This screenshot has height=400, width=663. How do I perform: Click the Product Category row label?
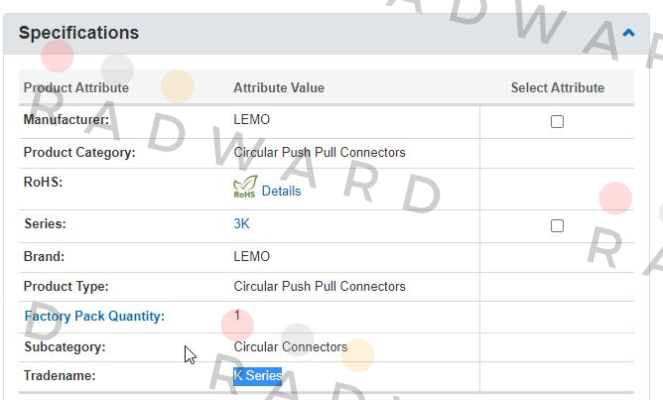(79, 153)
